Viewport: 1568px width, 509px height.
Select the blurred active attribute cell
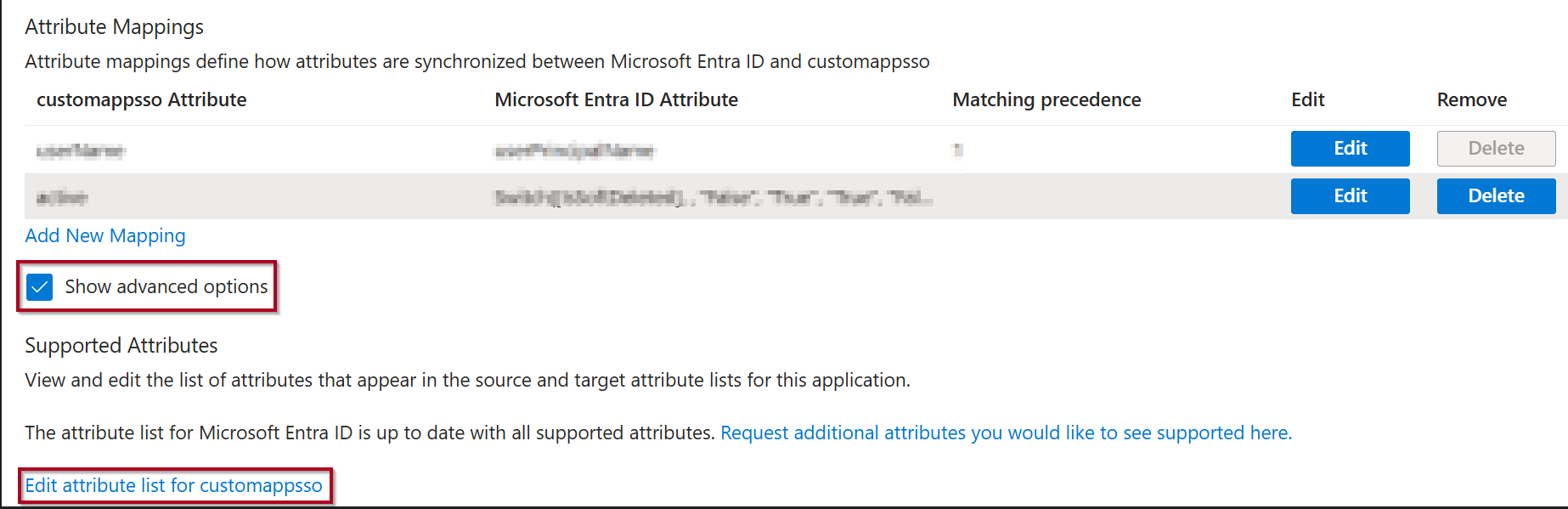point(62,198)
